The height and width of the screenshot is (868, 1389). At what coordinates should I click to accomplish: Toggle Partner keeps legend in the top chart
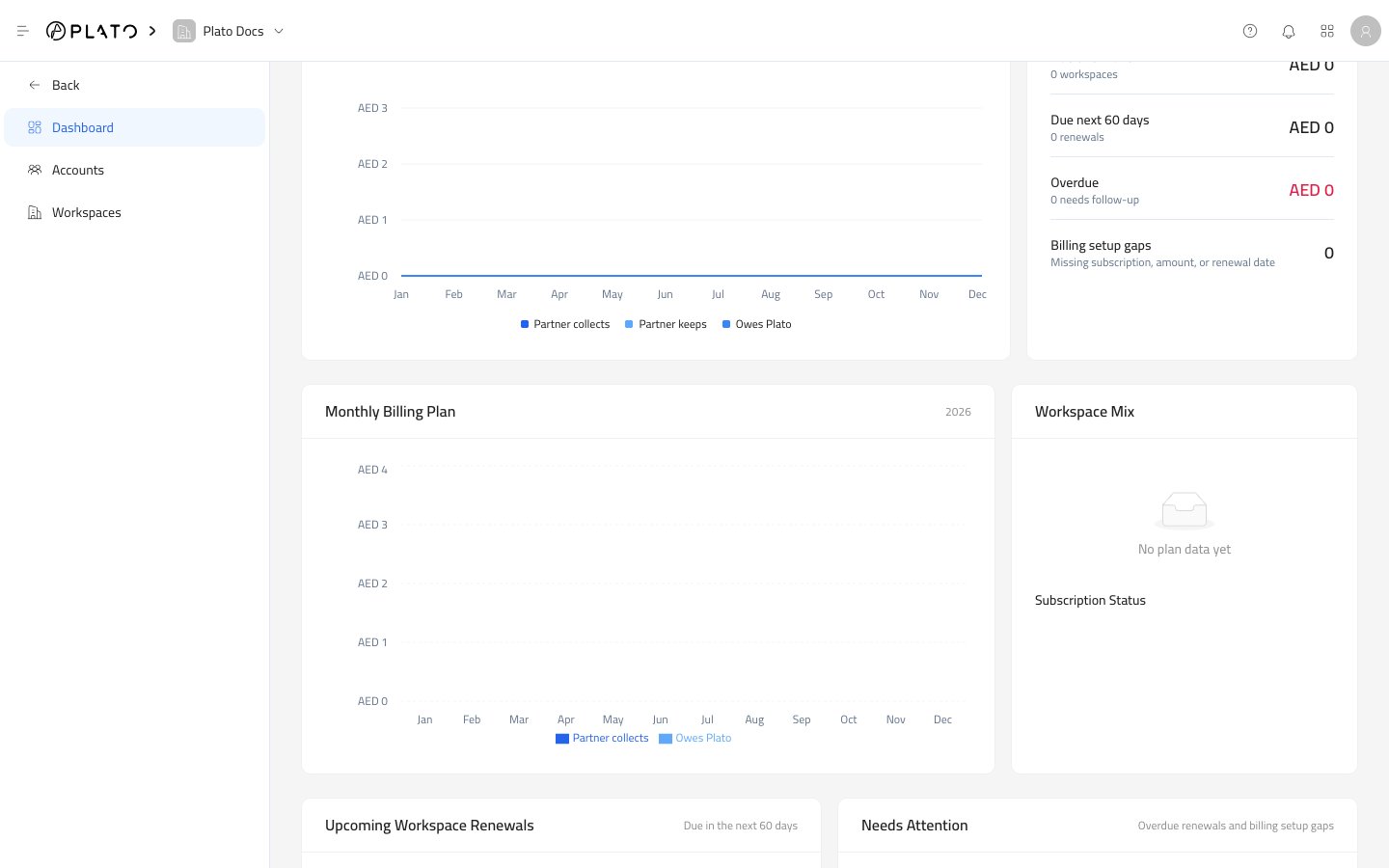pos(666,324)
